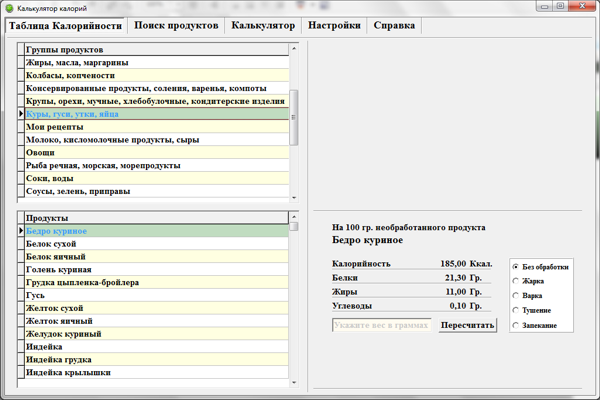Click down arrow of product groups scrollbar
Image resolution: width=600 pixels, height=400 pixels.
click(294, 198)
